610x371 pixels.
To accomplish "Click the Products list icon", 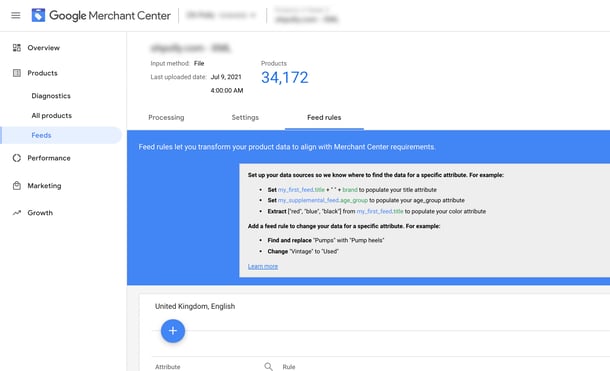I will [x=17, y=73].
